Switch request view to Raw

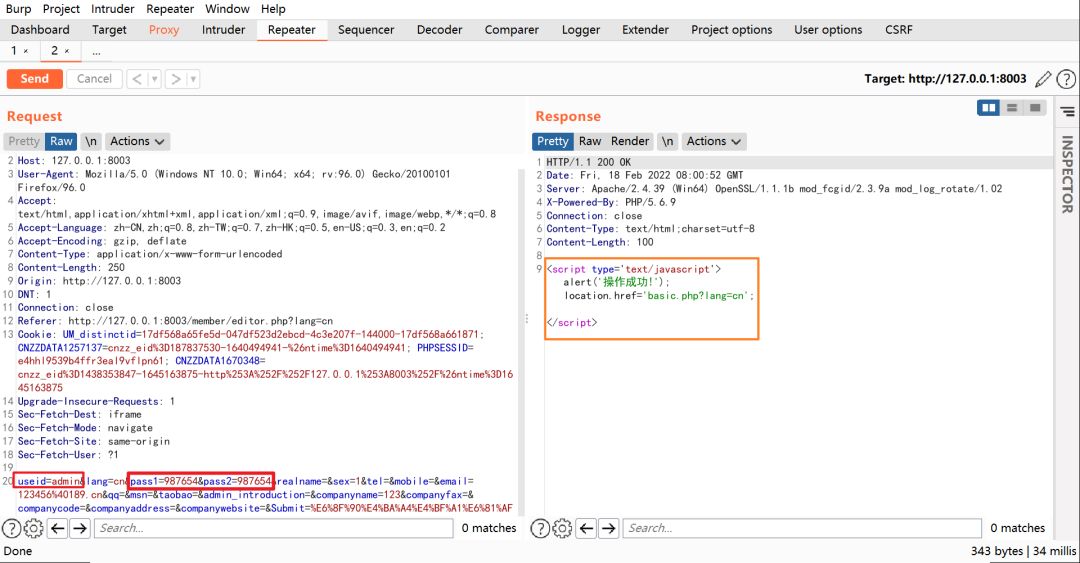tap(61, 141)
